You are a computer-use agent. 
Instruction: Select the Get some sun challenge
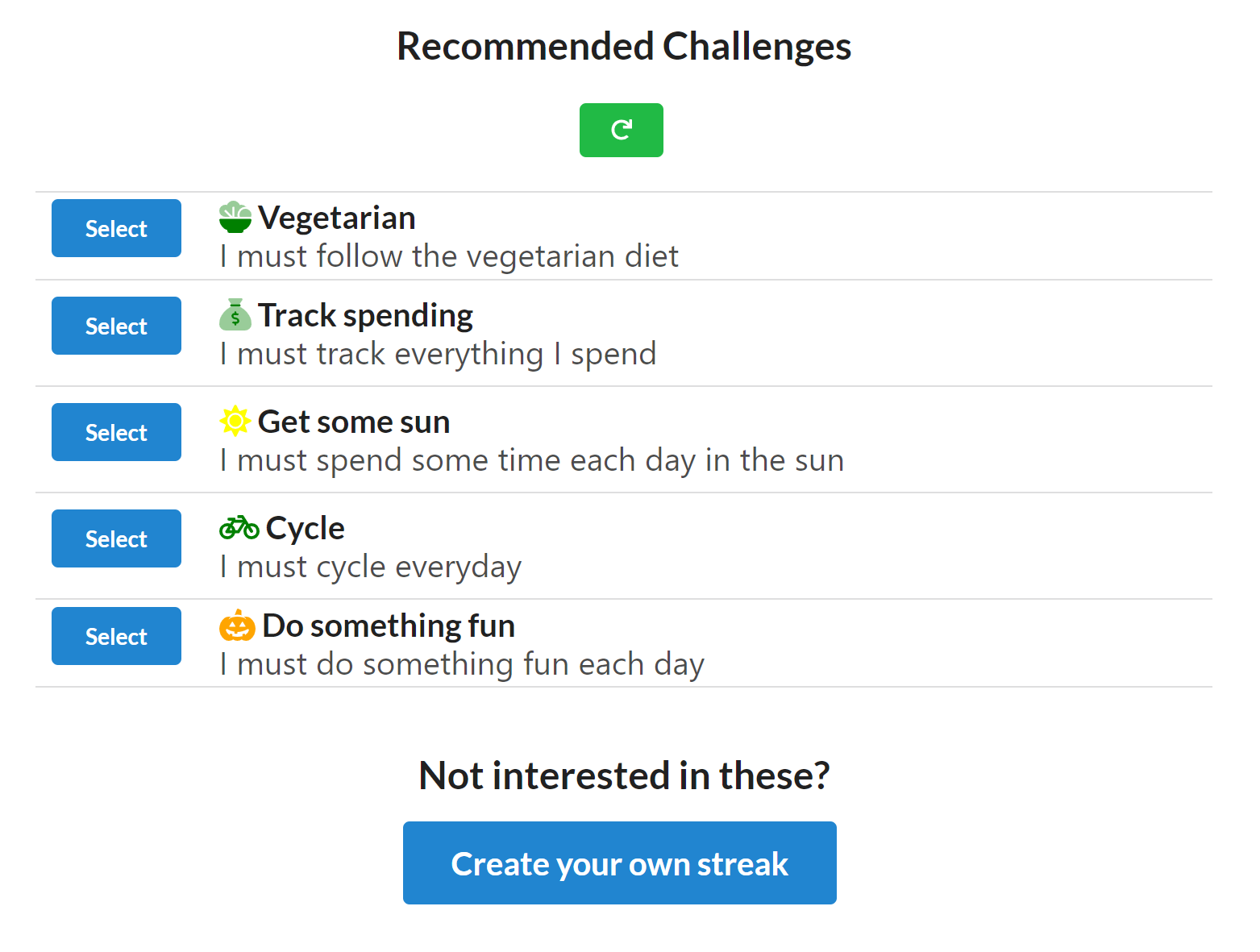(x=116, y=432)
